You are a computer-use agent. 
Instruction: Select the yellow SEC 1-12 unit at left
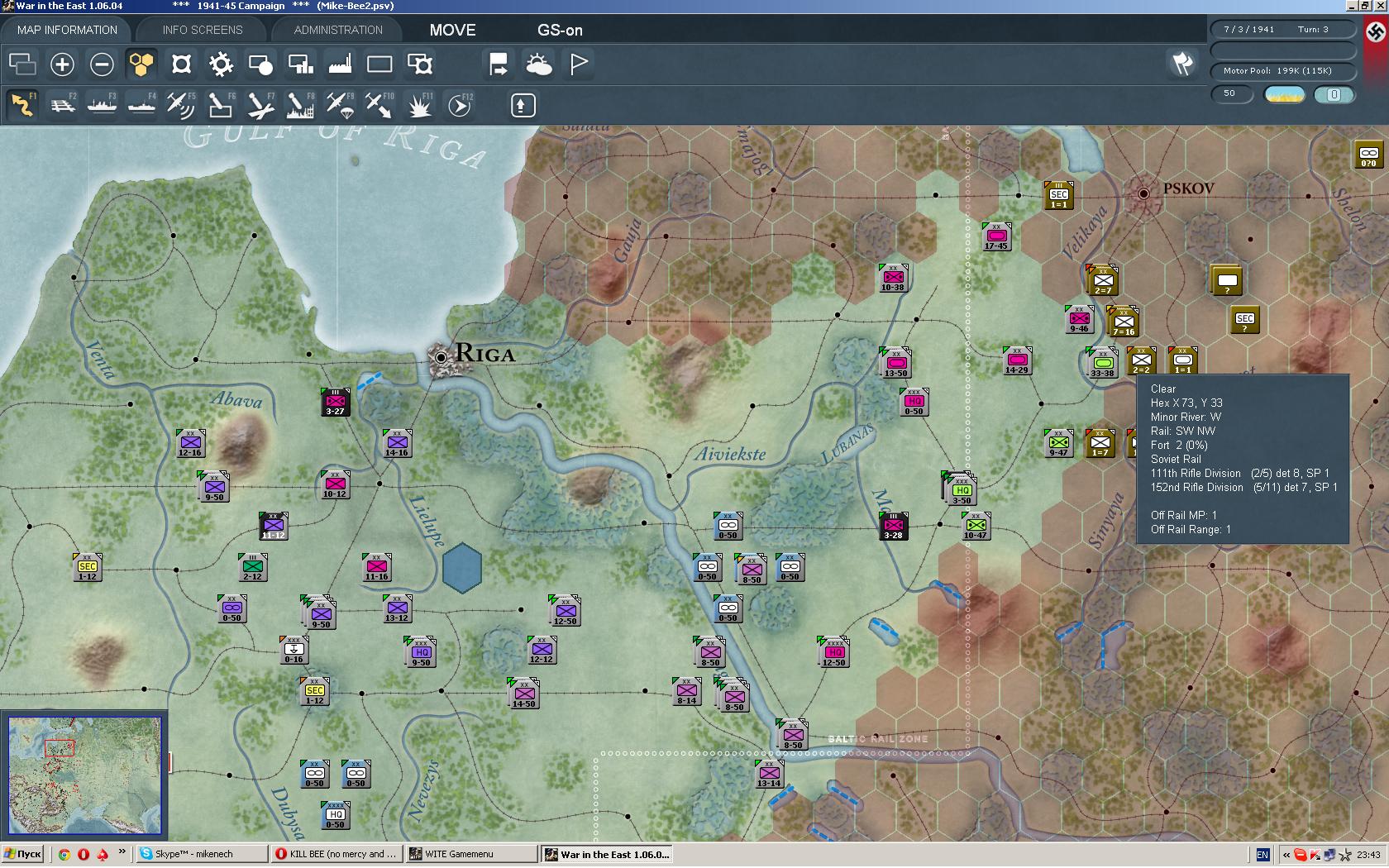click(88, 568)
